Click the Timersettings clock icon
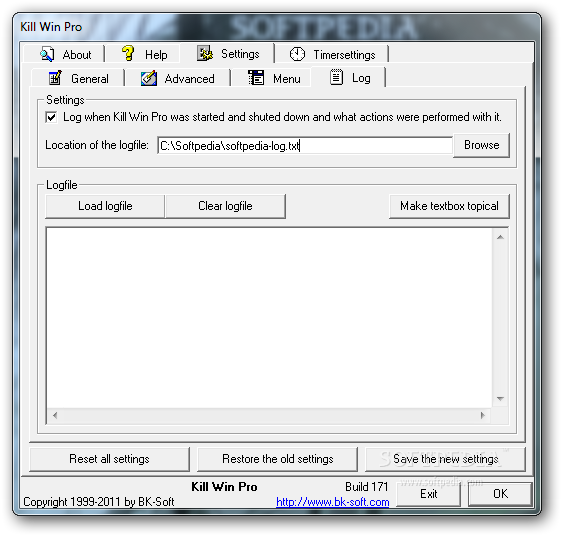The width and height of the screenshot is (562, 536). point(297,54)
